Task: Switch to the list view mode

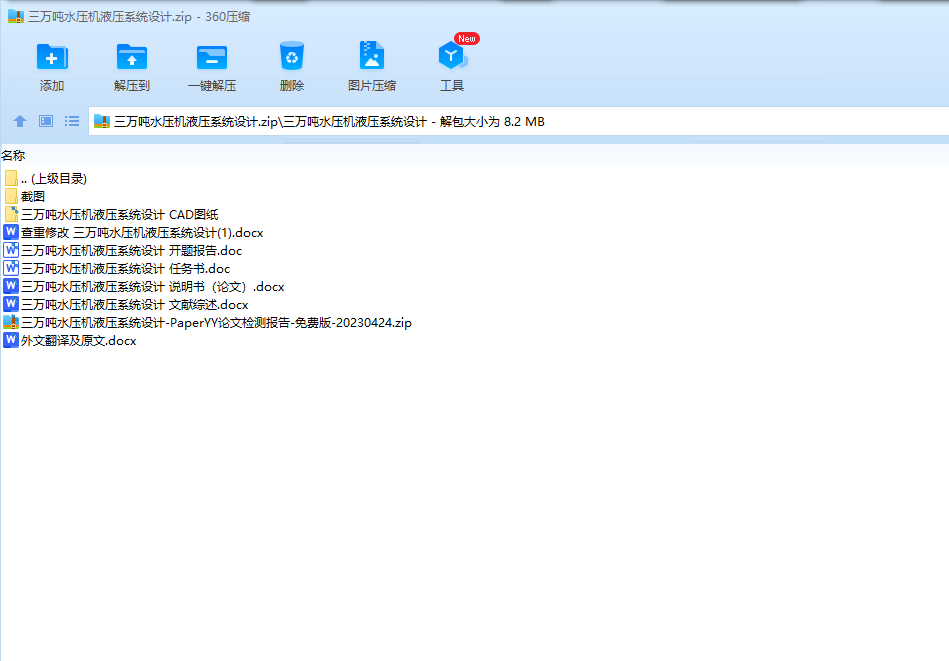Action: pyautogui.click(x=72, y=121)
